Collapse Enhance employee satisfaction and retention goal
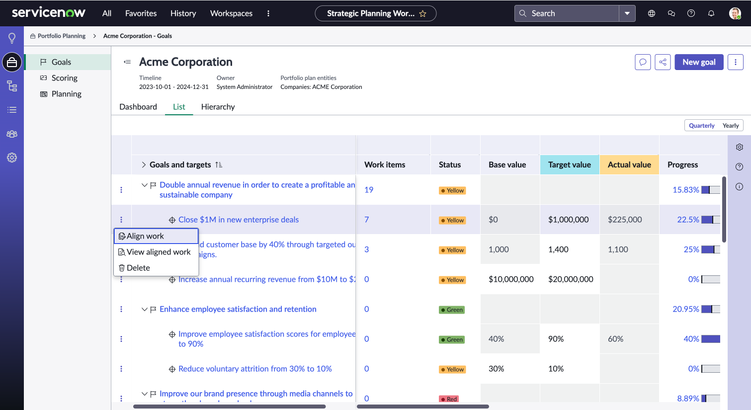 144,309
